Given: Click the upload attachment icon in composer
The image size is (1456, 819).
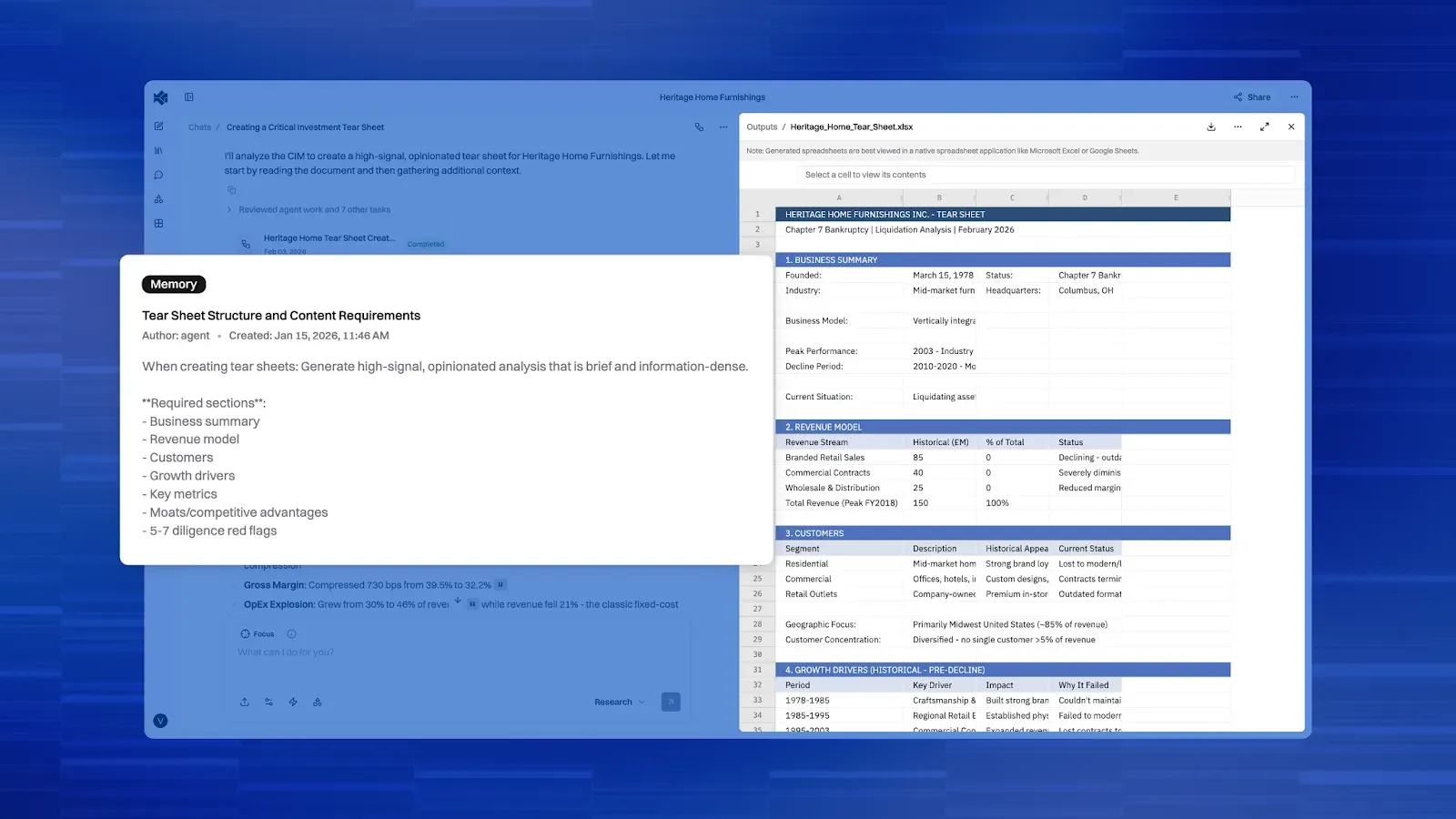Looking at the screenshot, I should (x=244, y=703).
